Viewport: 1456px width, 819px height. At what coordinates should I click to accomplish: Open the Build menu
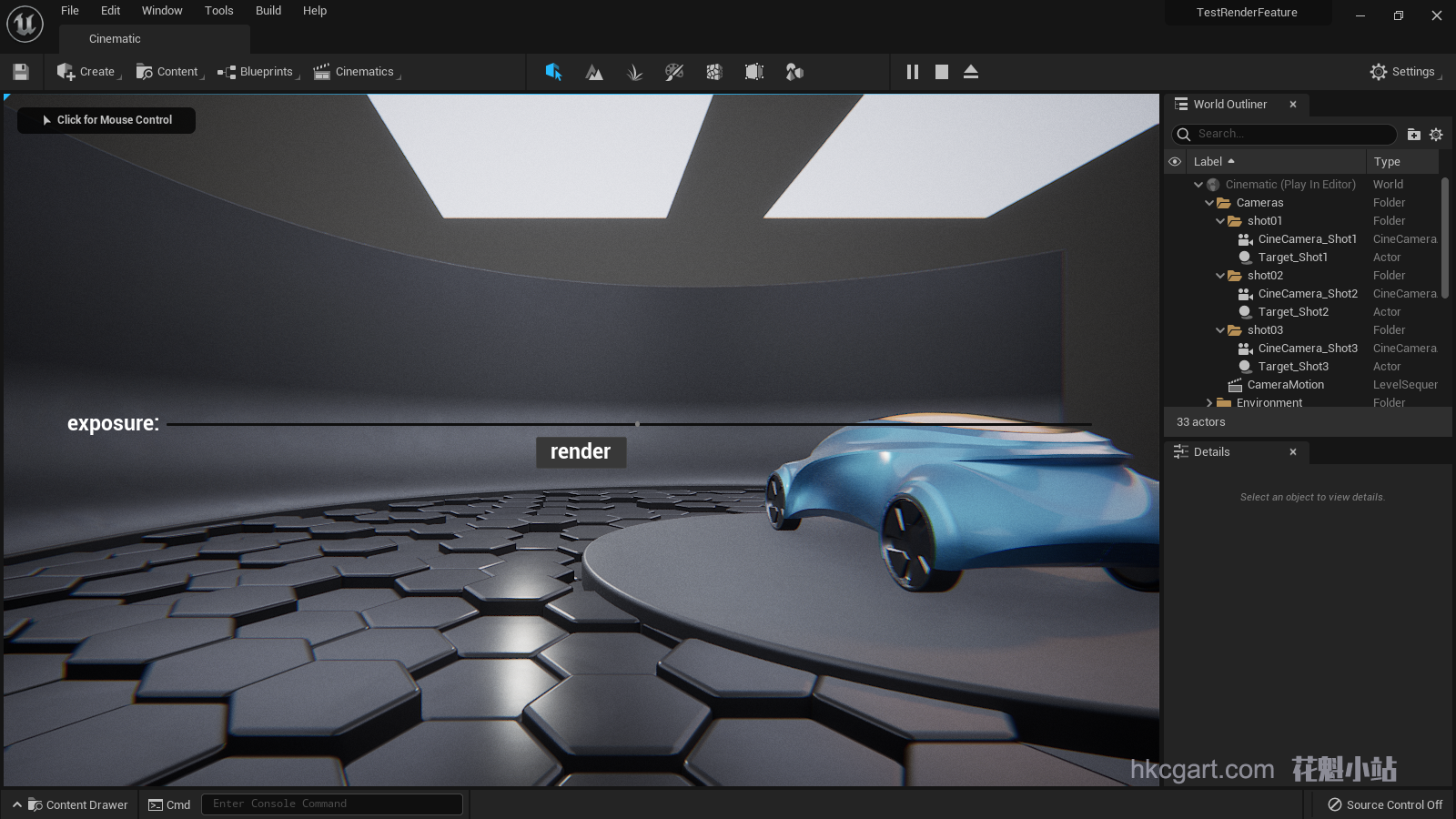coord(268,11)
